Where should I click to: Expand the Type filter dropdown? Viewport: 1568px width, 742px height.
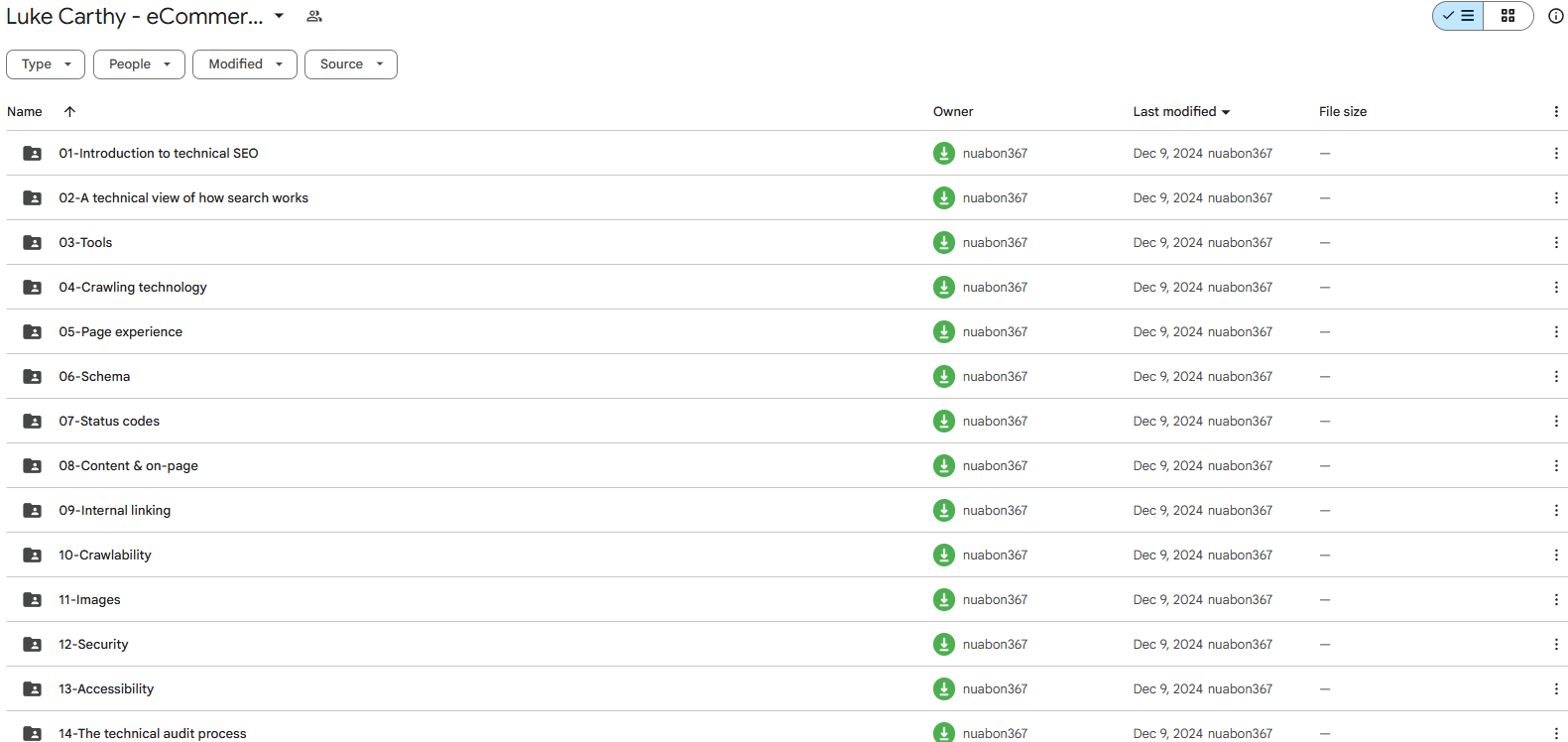pyautogui.click(x=46, y=64)
